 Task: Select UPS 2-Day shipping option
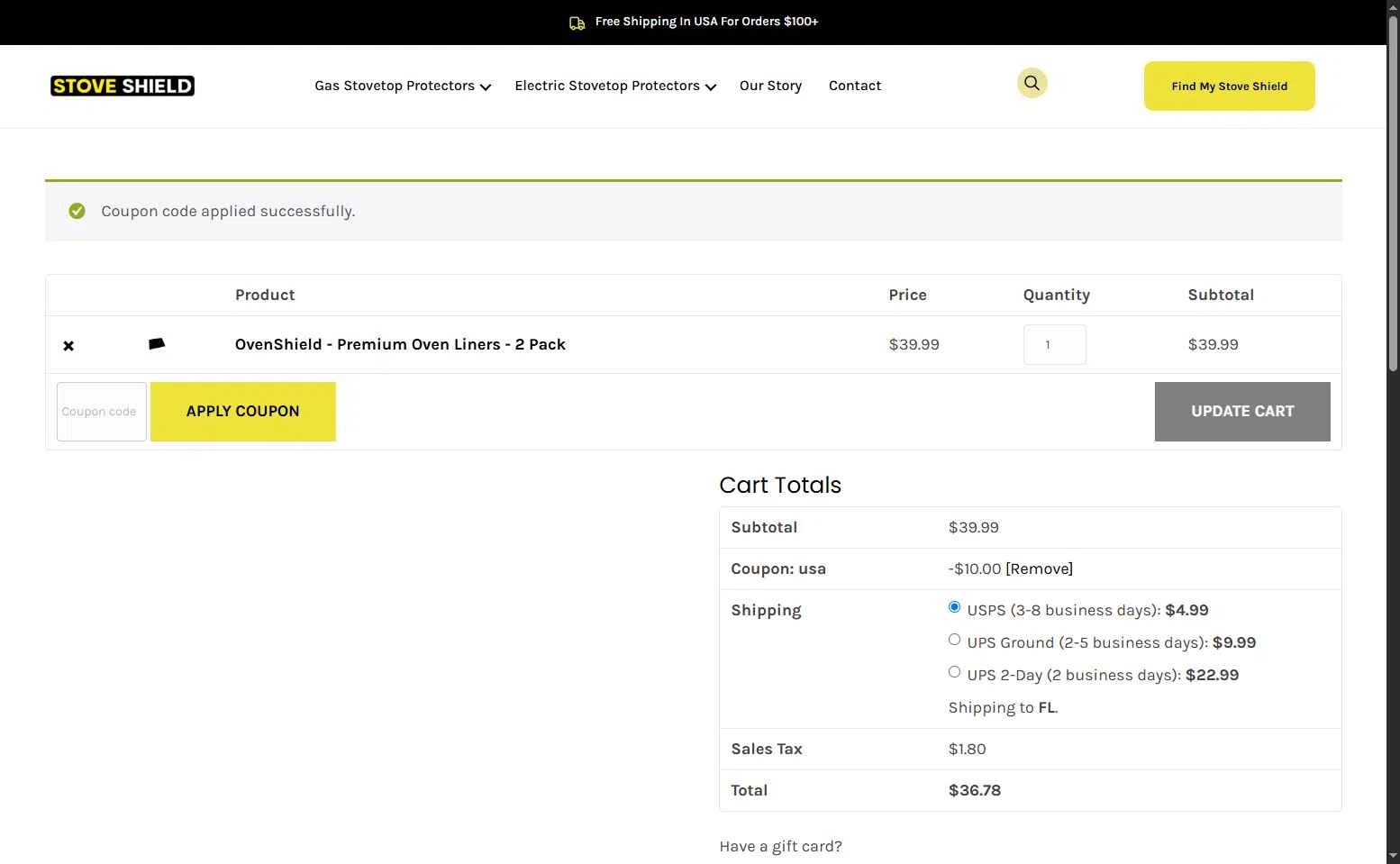[954, 672]
